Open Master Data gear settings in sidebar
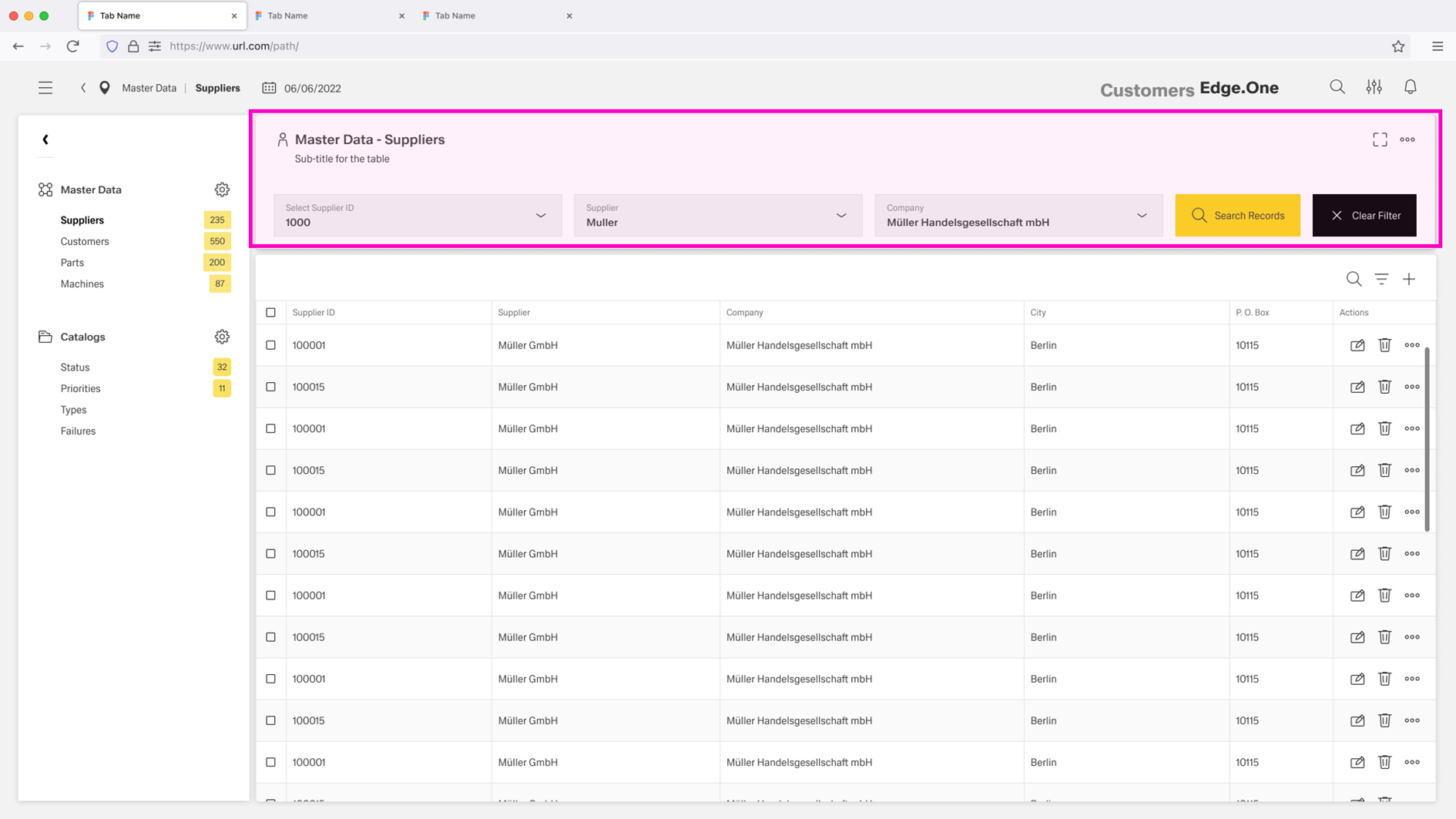 point(222,190)
